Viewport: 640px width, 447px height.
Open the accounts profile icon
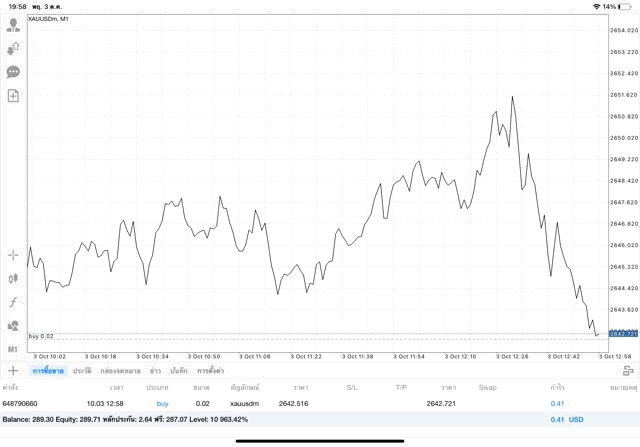13,24
